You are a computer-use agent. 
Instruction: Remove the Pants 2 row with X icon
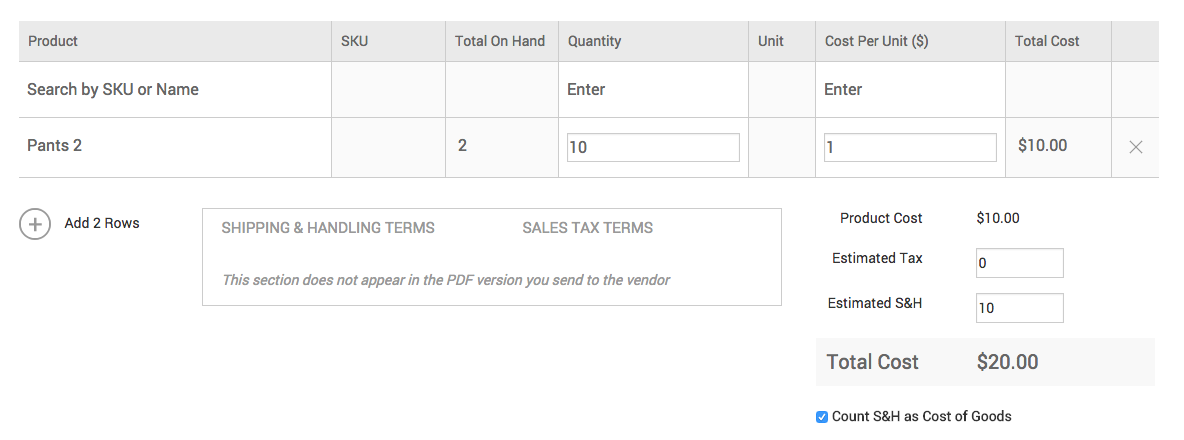point(1135,147)
